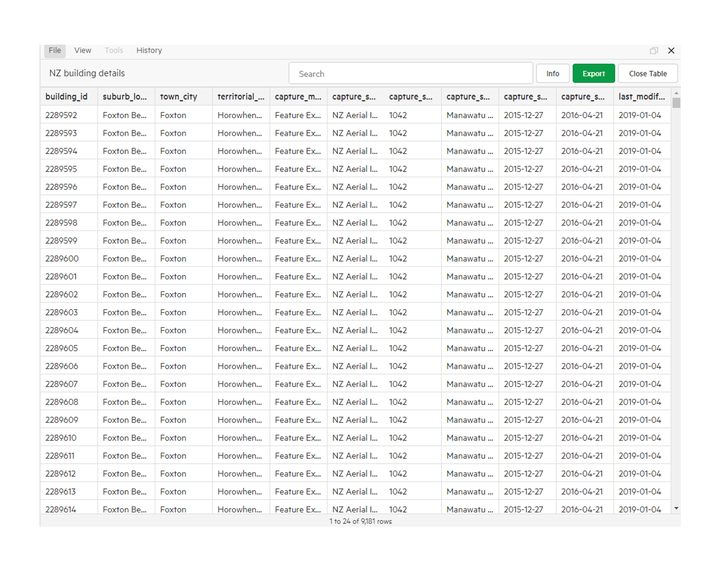
Task: Click 2019-01-04 in row 2289612
Action: (641, 473)
